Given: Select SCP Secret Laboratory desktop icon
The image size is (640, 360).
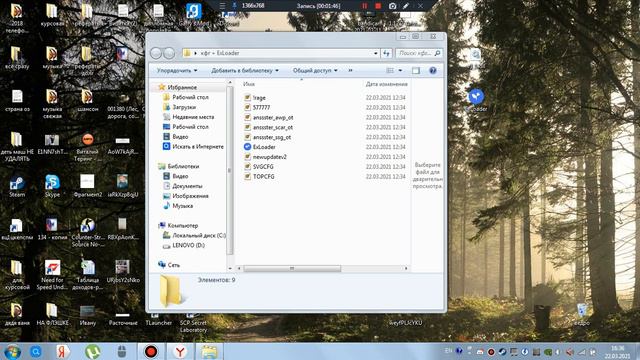Looking at the screenshot, I should pyautogui.click(x=193, y=322).
